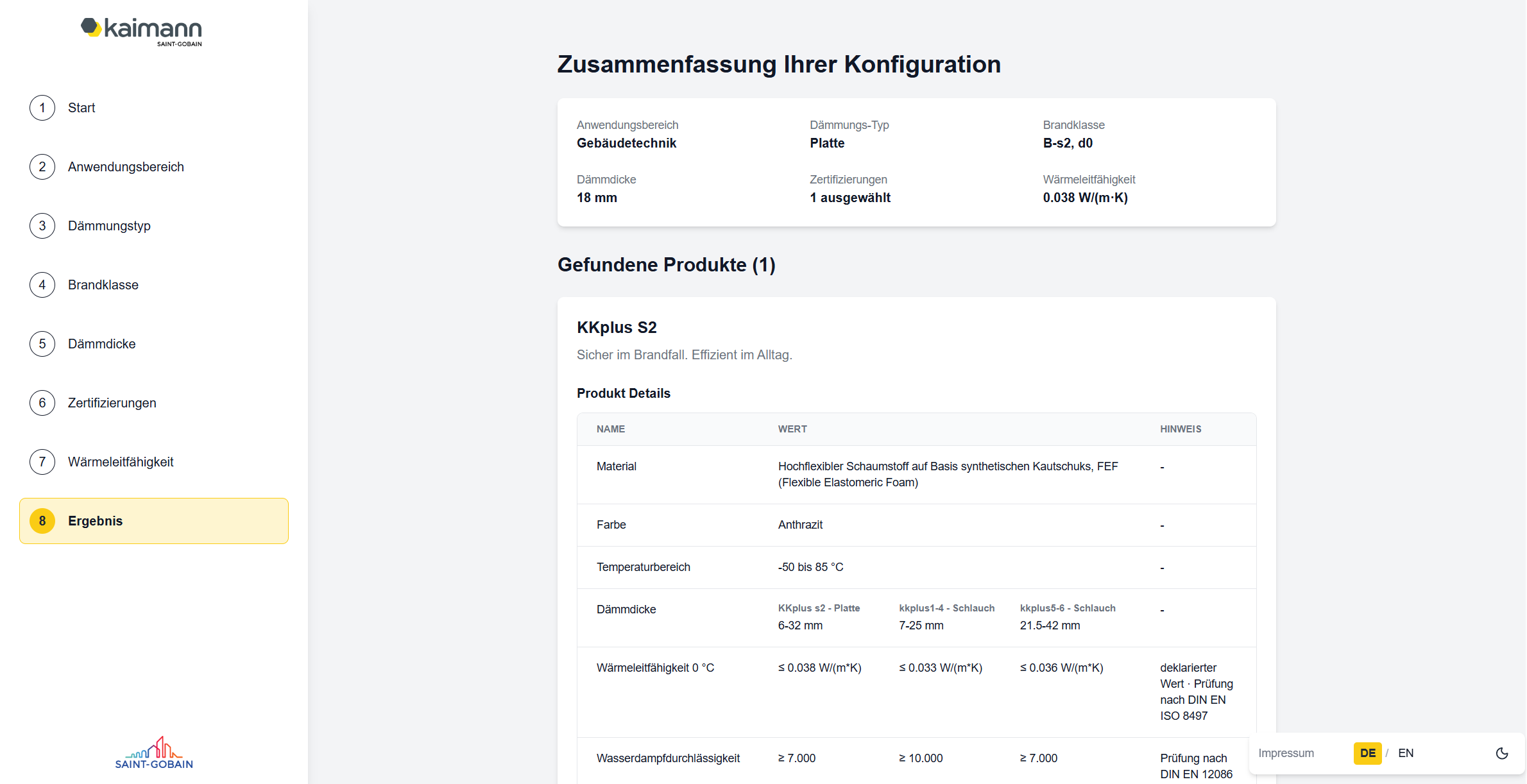
Task: Click step 6 number circle
Action: point(42,403)
